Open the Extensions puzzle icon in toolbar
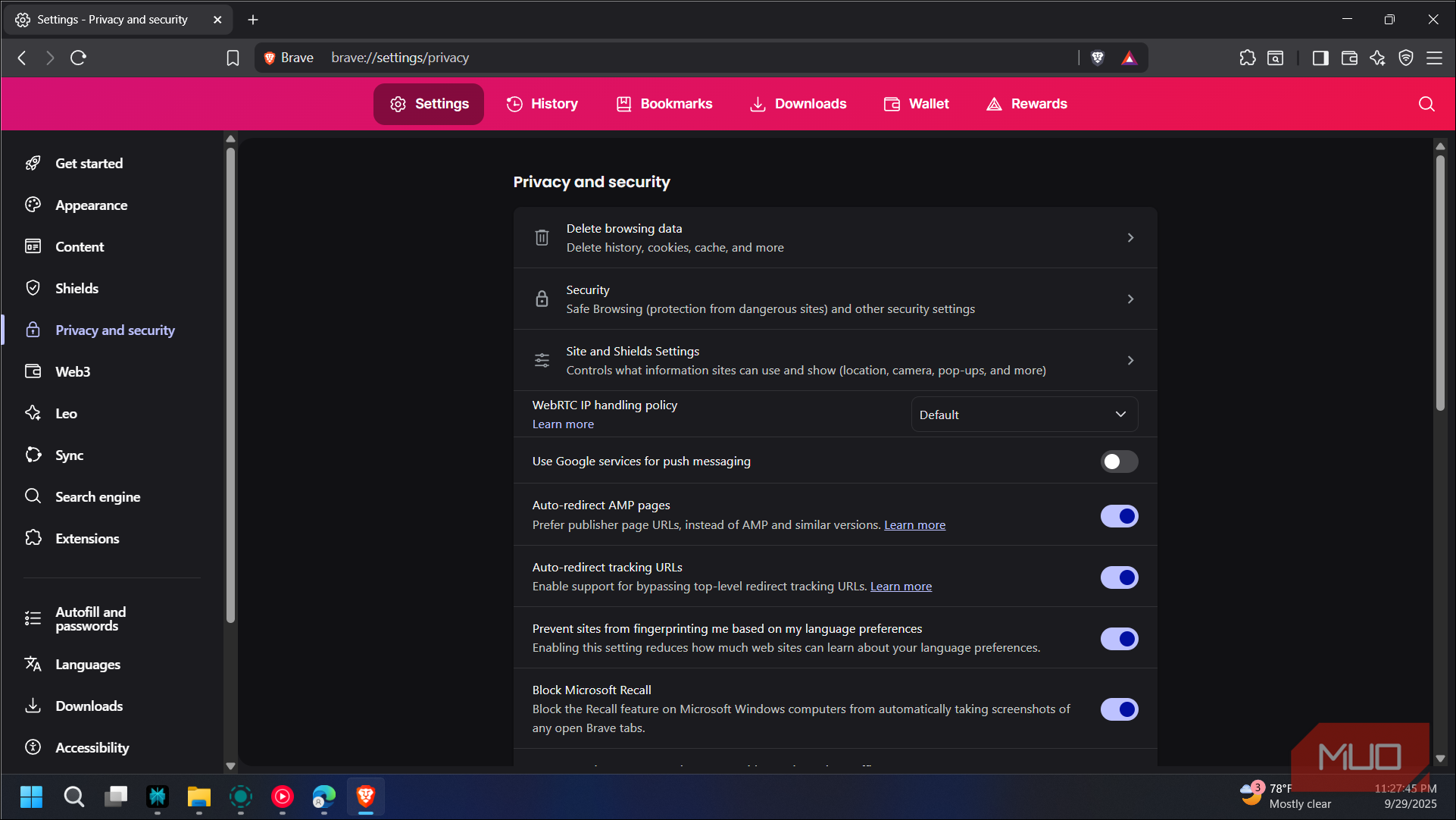This screenshot has height=820, width=1456. (x=1247, y=58)
